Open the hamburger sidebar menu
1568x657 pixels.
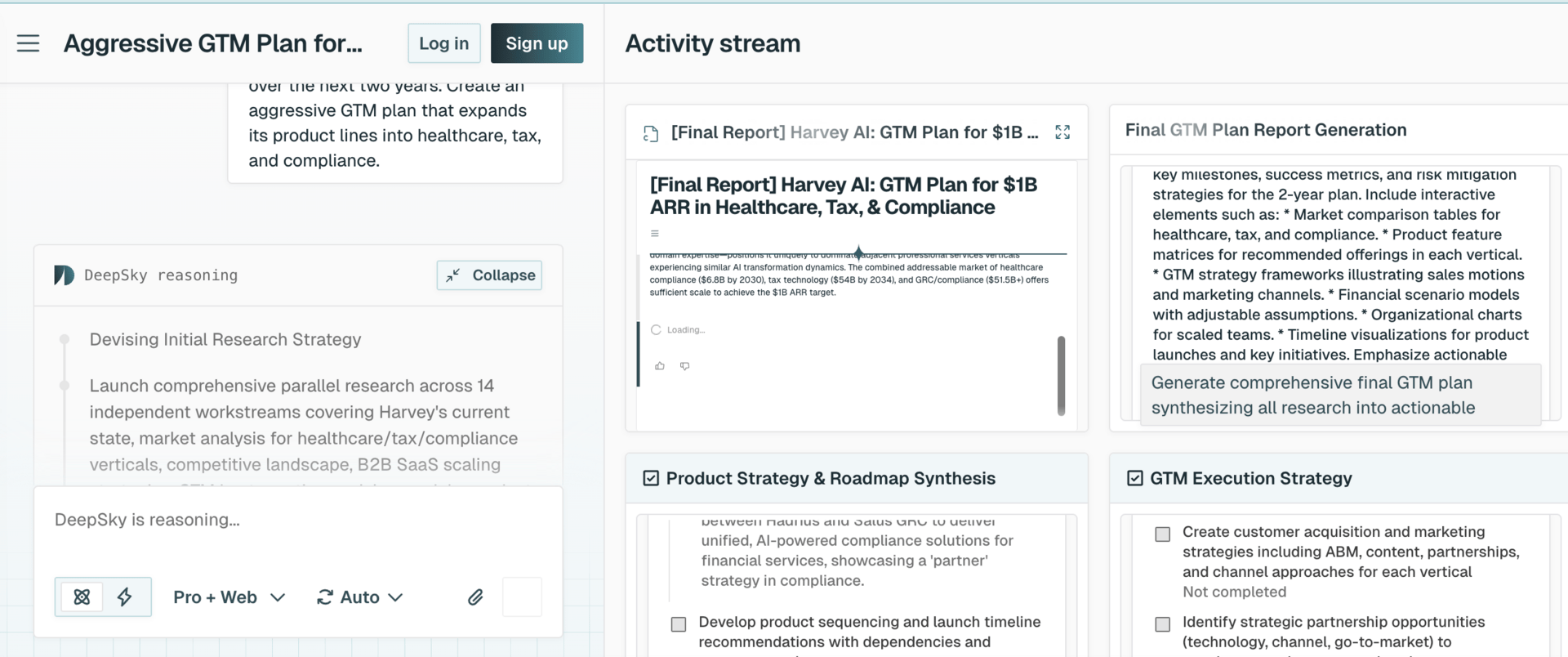coord(29,43)
